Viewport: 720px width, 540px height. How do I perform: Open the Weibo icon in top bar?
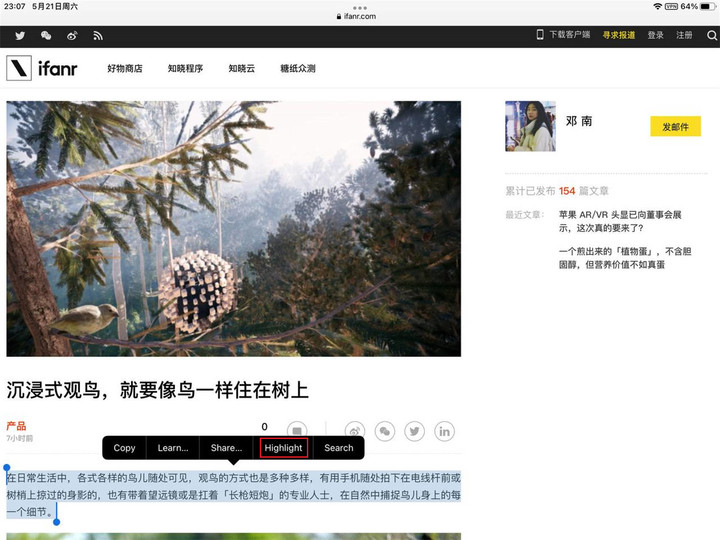coord(72,35)
